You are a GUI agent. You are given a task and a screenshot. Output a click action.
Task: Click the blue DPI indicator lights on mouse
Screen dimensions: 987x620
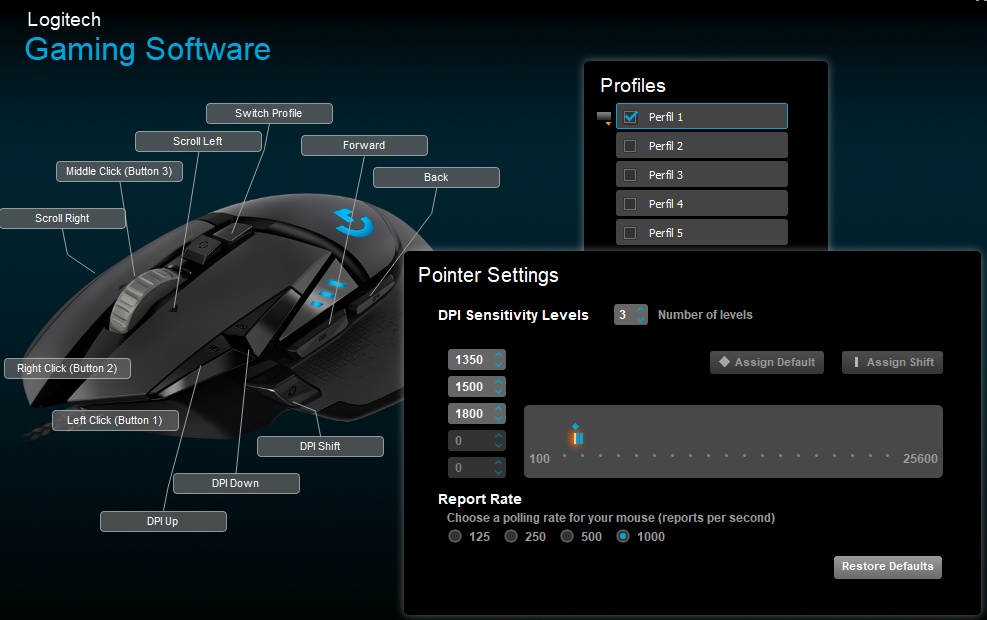click(328, 294)
